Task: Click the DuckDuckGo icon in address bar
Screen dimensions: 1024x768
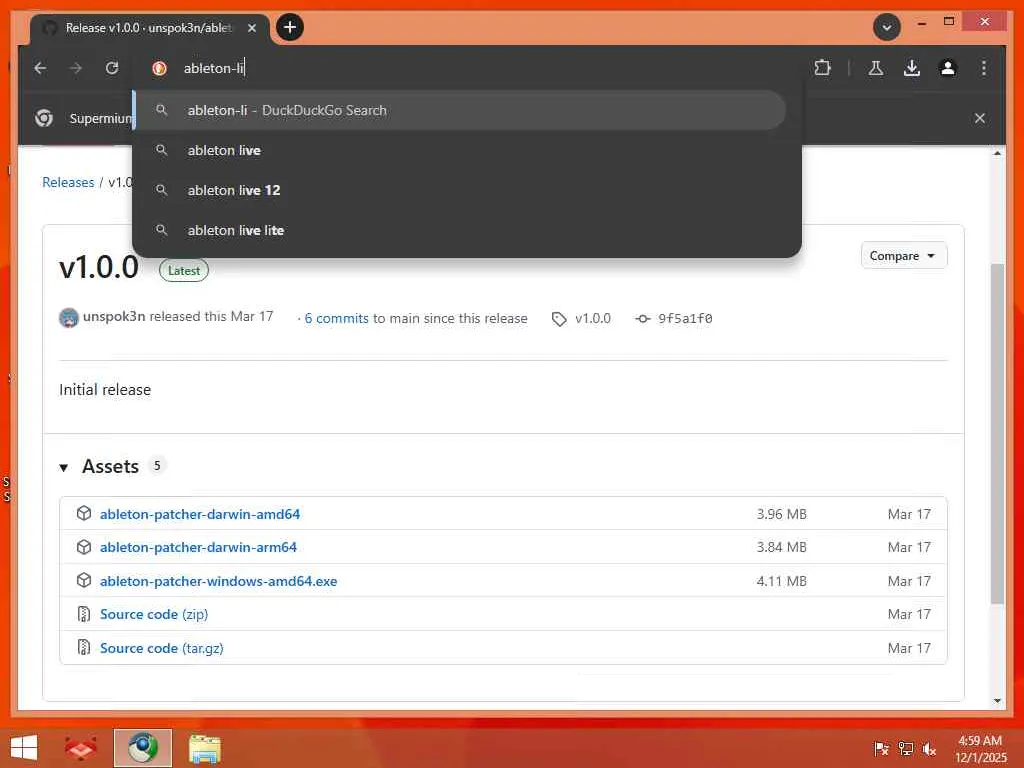Action: (159, 68)
